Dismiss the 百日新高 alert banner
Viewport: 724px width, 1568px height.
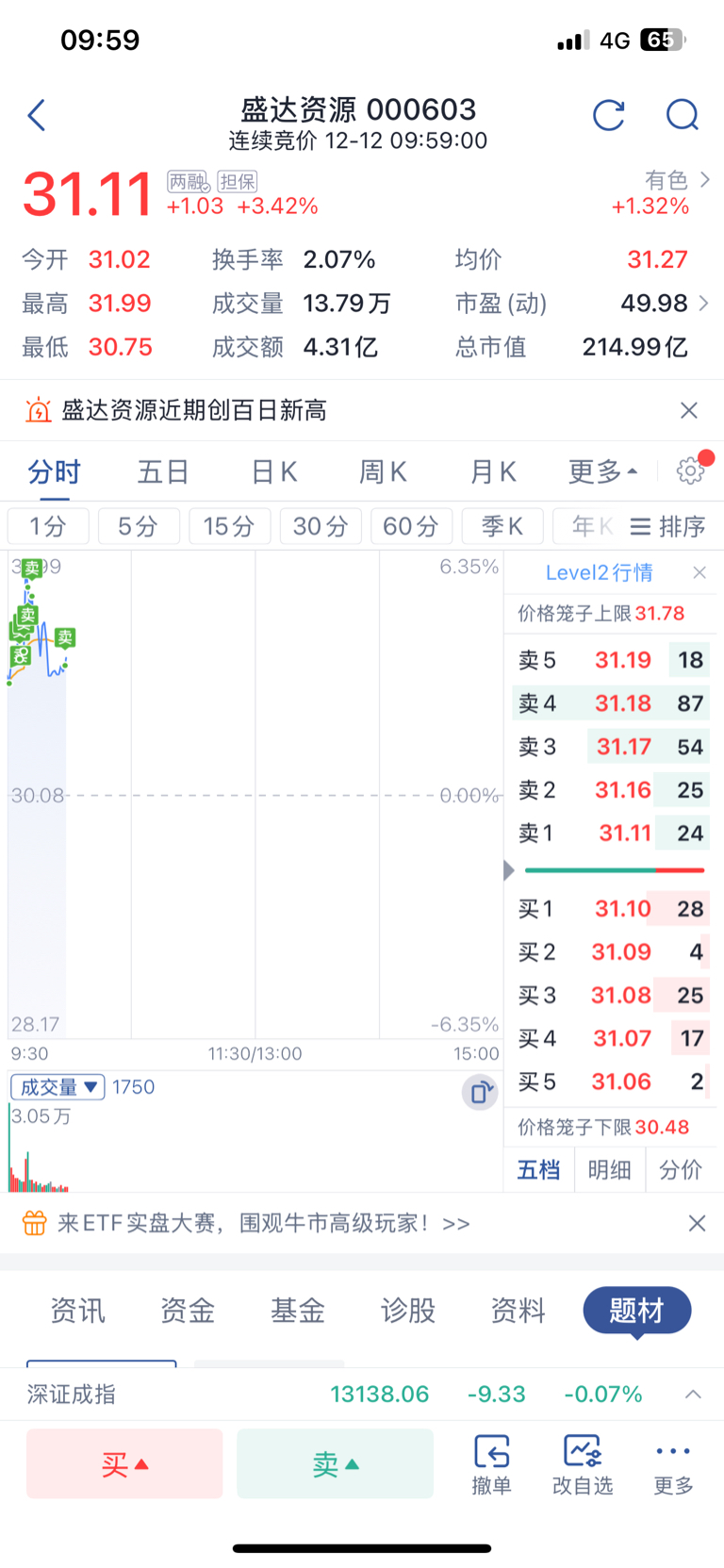point(689,410)
